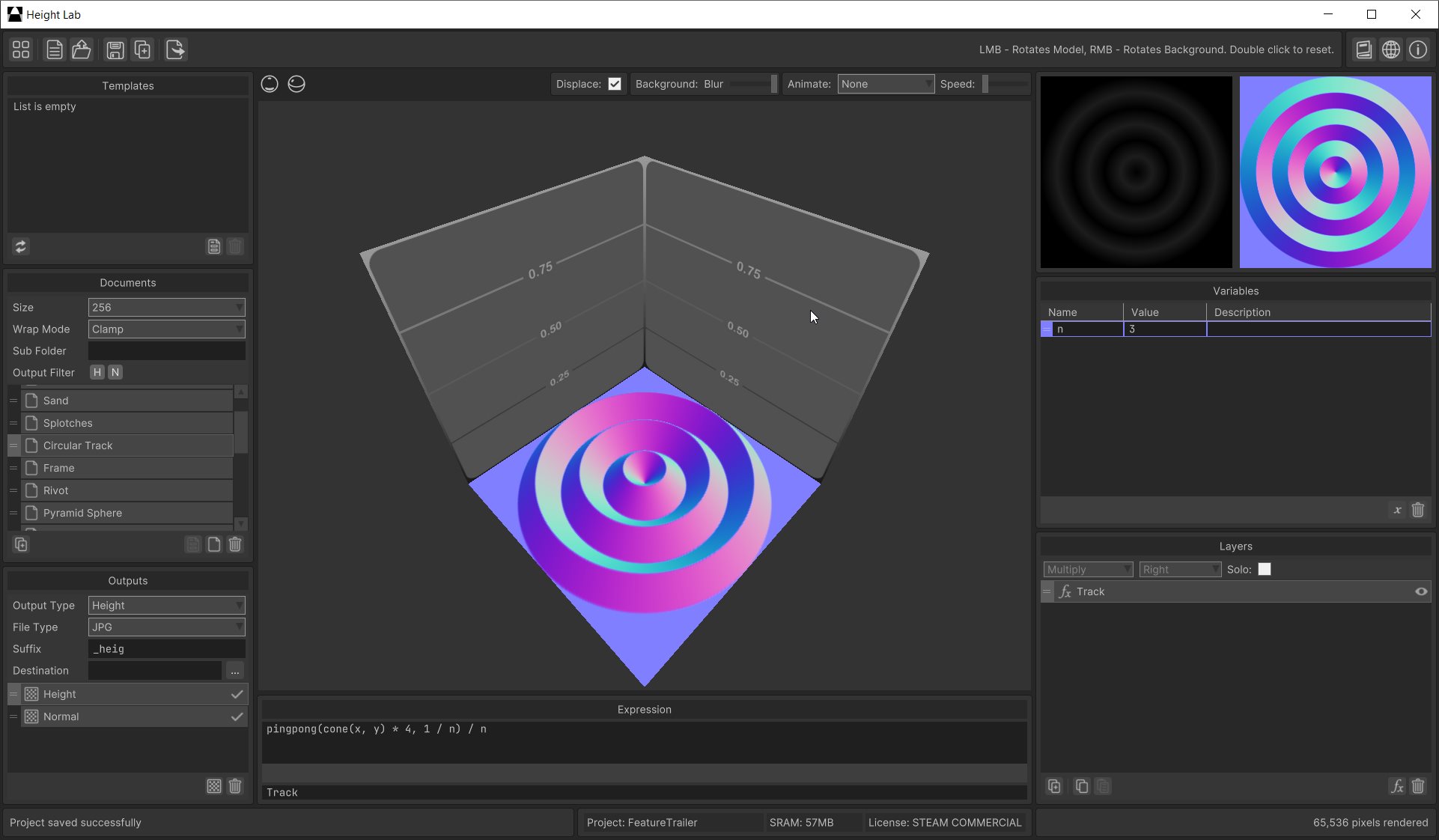Select the Normal output entry
The width and height of the screenshot is (1439, 840).
[x=61, y=716]
